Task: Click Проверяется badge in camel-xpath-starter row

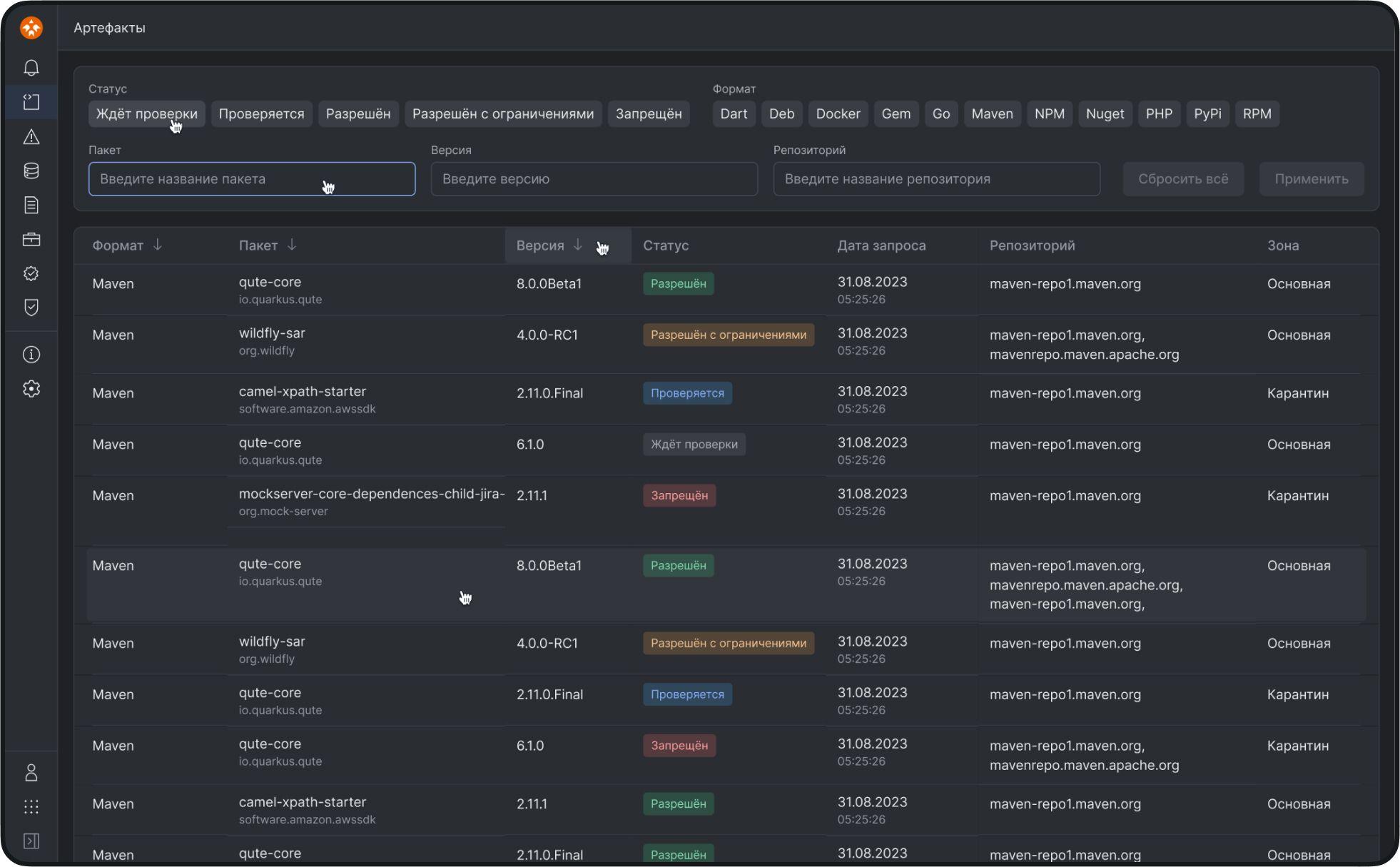Action: pyautogui.click(x=687, y=393)
